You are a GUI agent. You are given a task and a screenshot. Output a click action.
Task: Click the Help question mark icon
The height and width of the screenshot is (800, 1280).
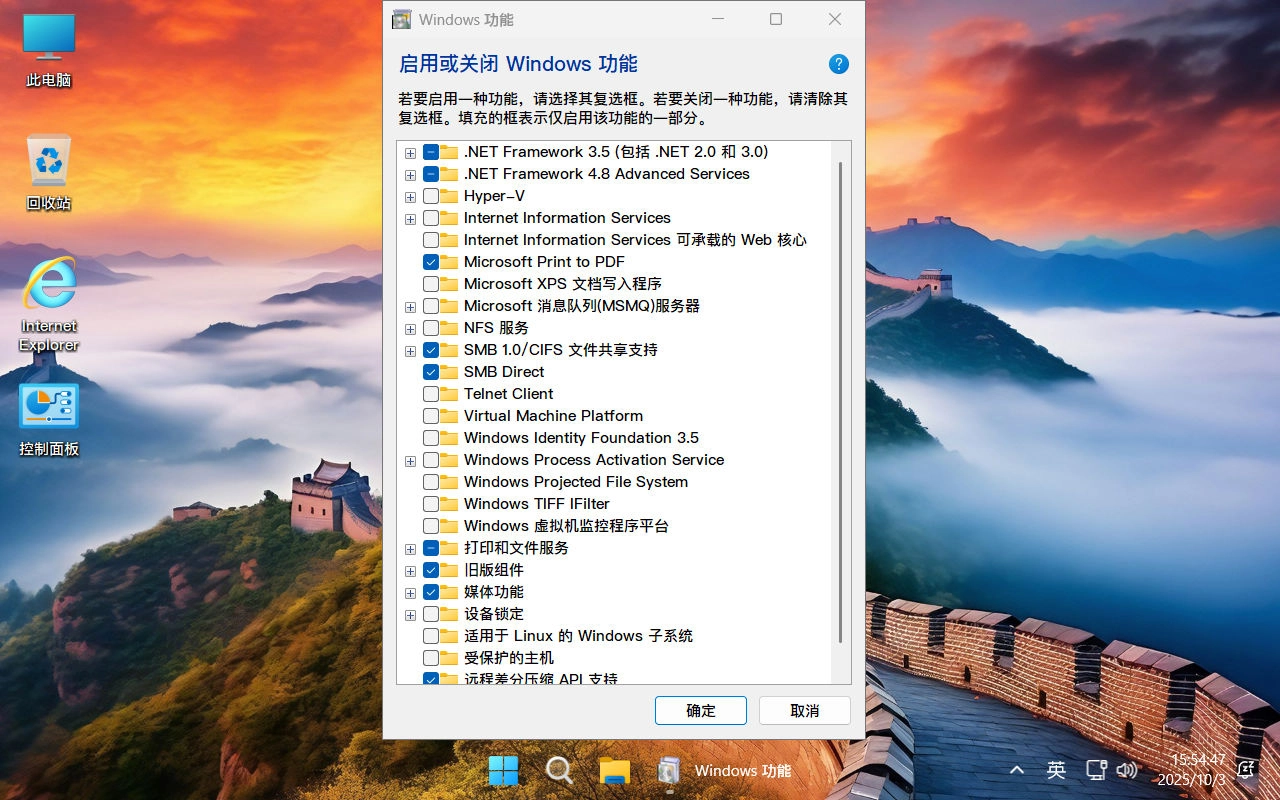839,63
